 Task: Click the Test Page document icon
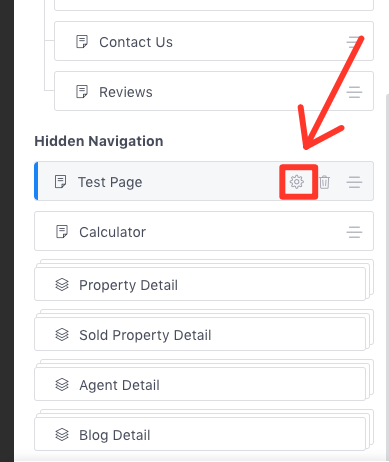[x=61, y=182]
